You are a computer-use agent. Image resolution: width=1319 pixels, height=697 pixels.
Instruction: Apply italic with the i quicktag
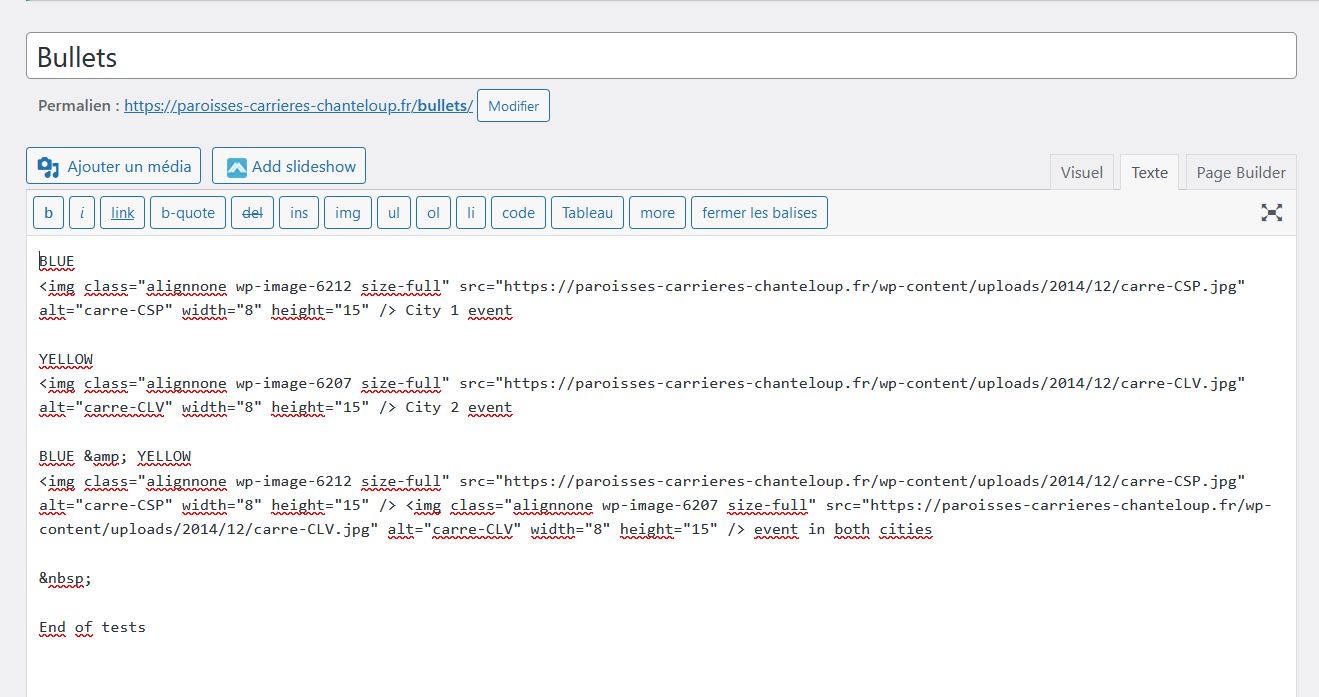(x=82, y=212)
